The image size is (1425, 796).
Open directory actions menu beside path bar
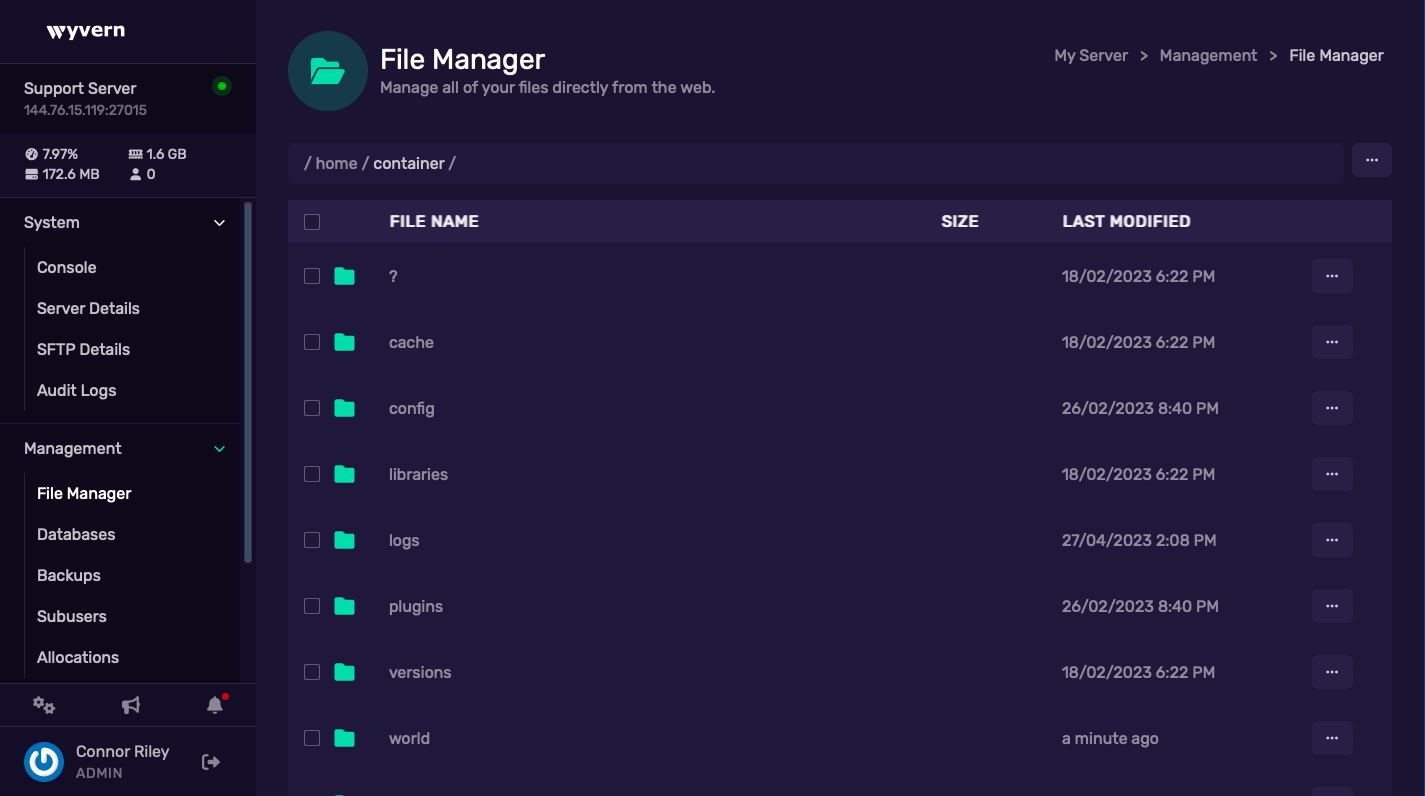coord(1371,160)
